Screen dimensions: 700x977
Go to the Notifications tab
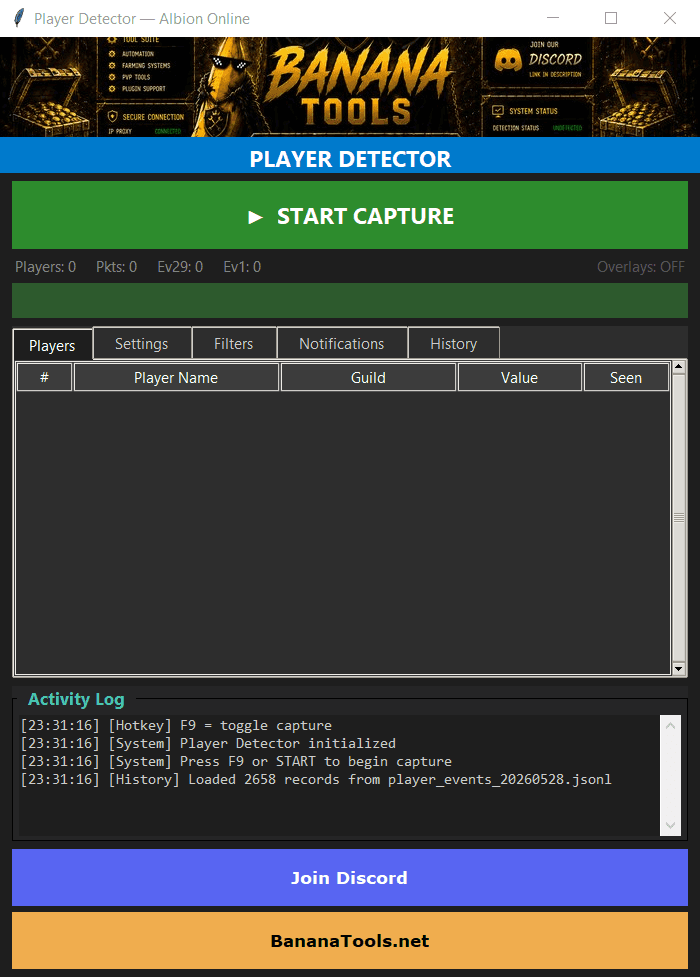[x=342, y=343]
